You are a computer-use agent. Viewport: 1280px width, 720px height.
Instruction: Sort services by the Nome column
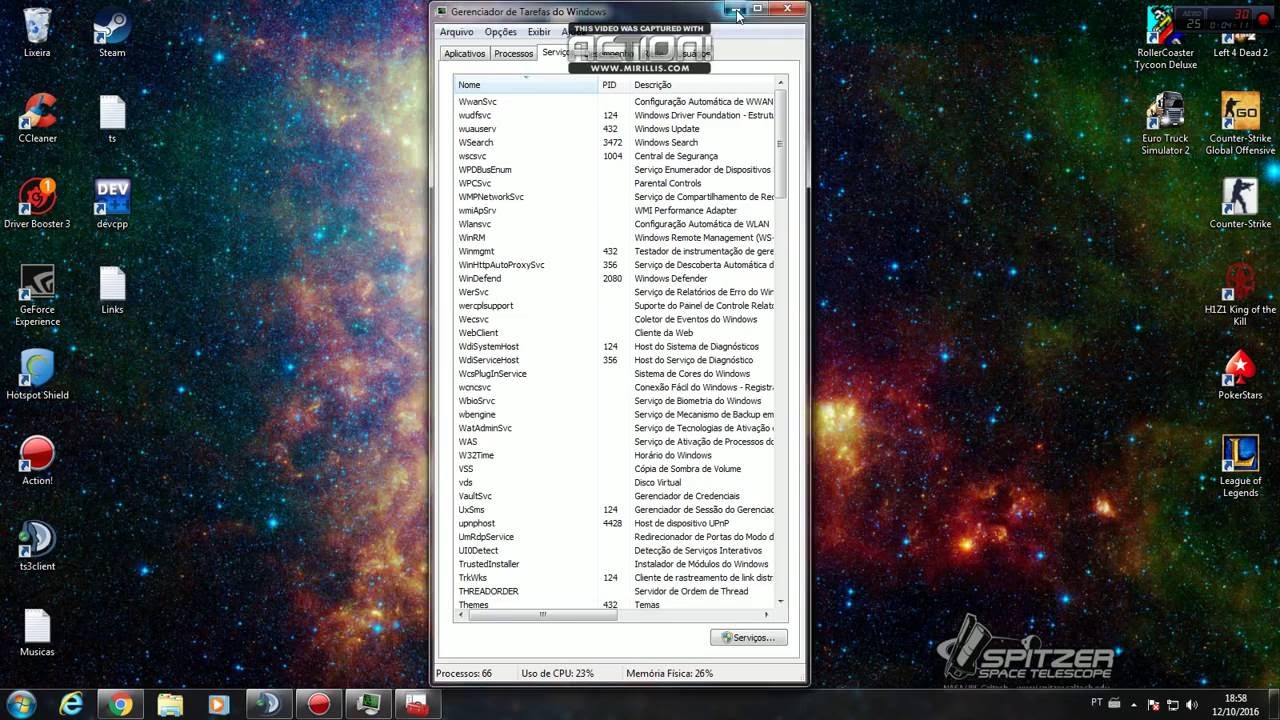(x=525, y=85)
